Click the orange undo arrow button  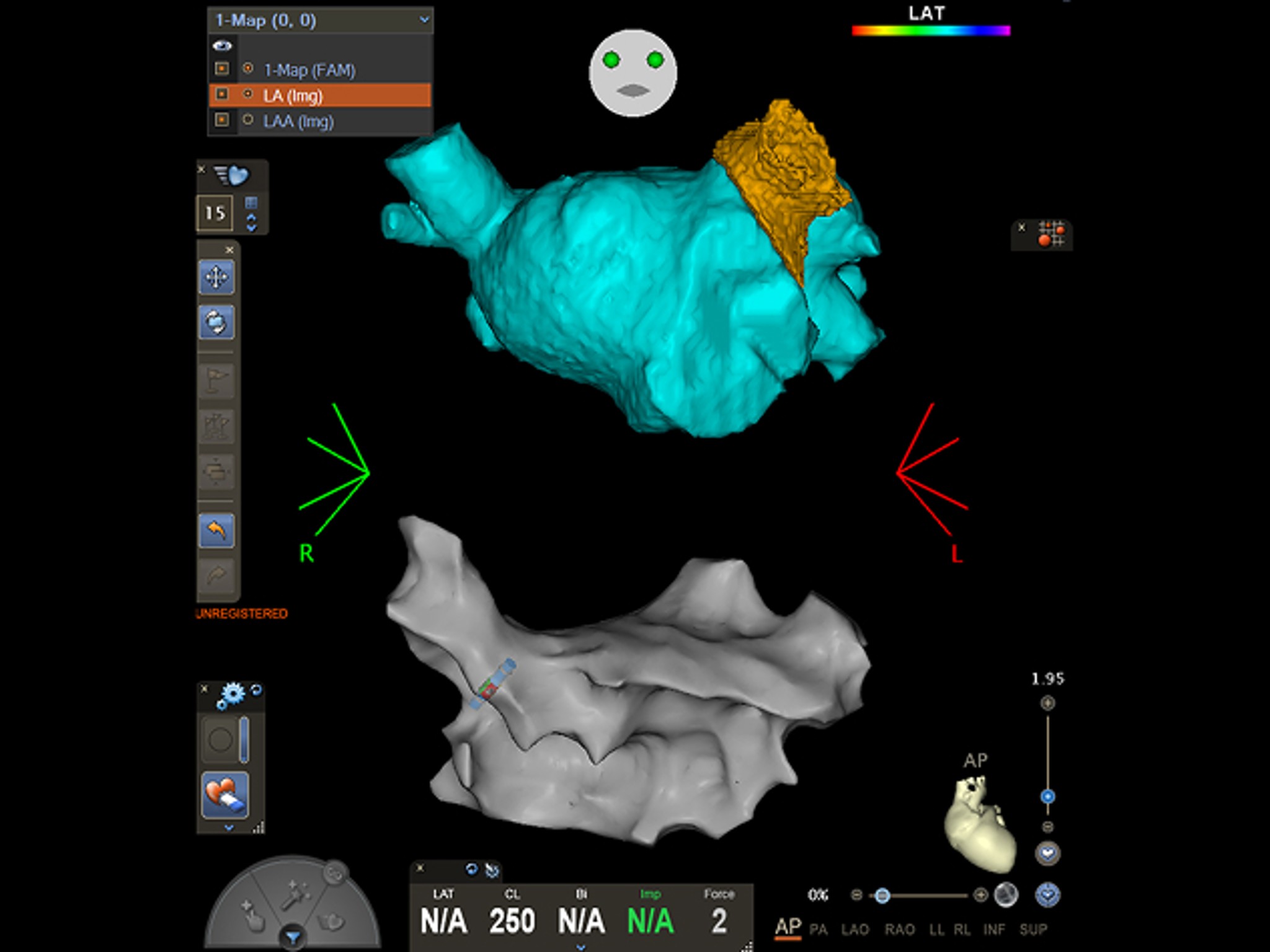click(x=216, y=531)
